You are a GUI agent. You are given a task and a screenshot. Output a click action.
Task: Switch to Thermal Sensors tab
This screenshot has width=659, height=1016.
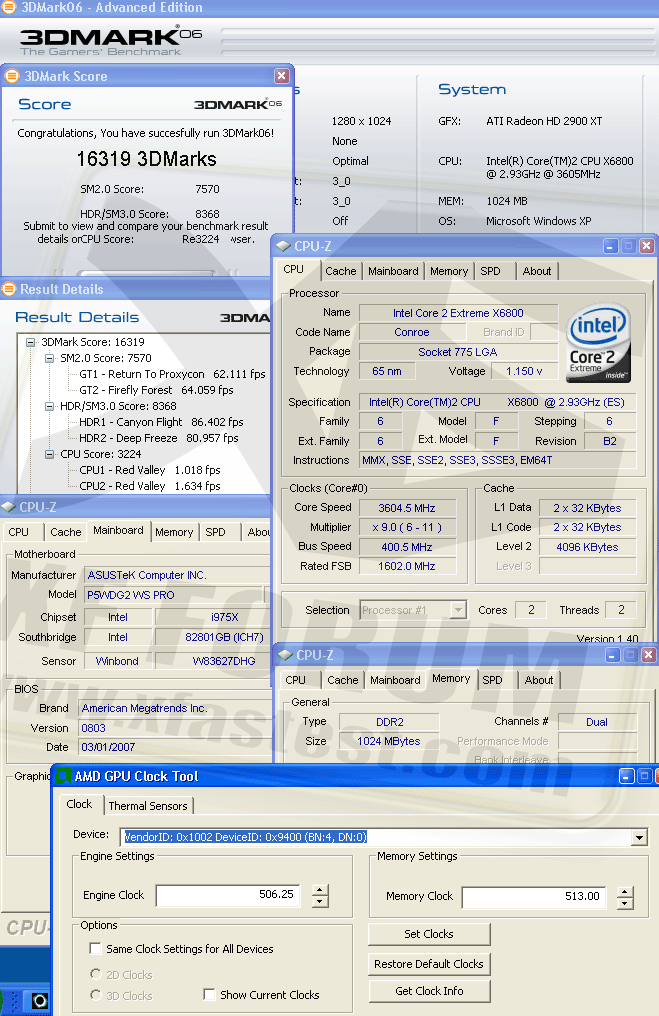pyautogui.click(x=148, y=806)
